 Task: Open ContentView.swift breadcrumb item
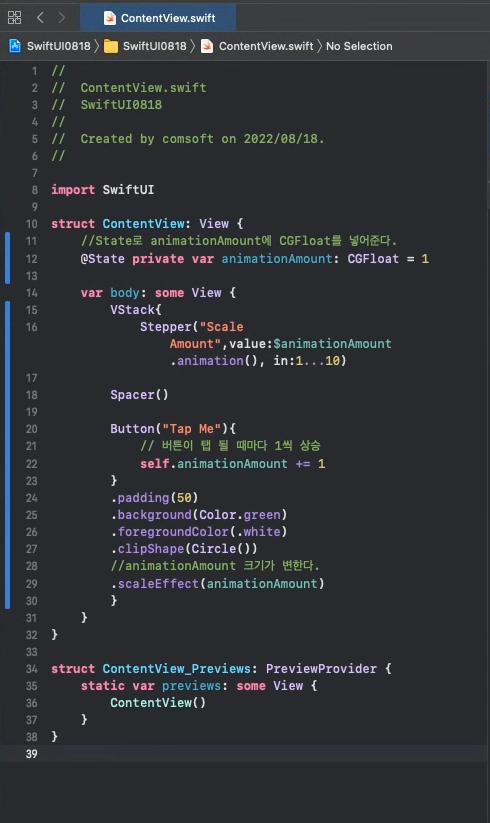tap(266, 46)
